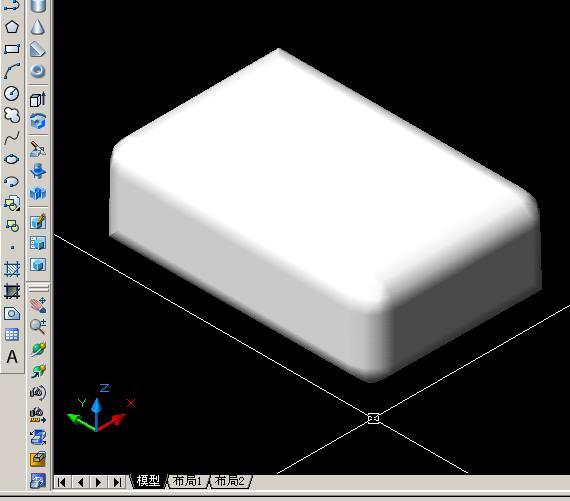The width and height of the screenshot is (570, 501).
Task: Activate the Ellipse Arc tool
Action: (x=12, y=181)
